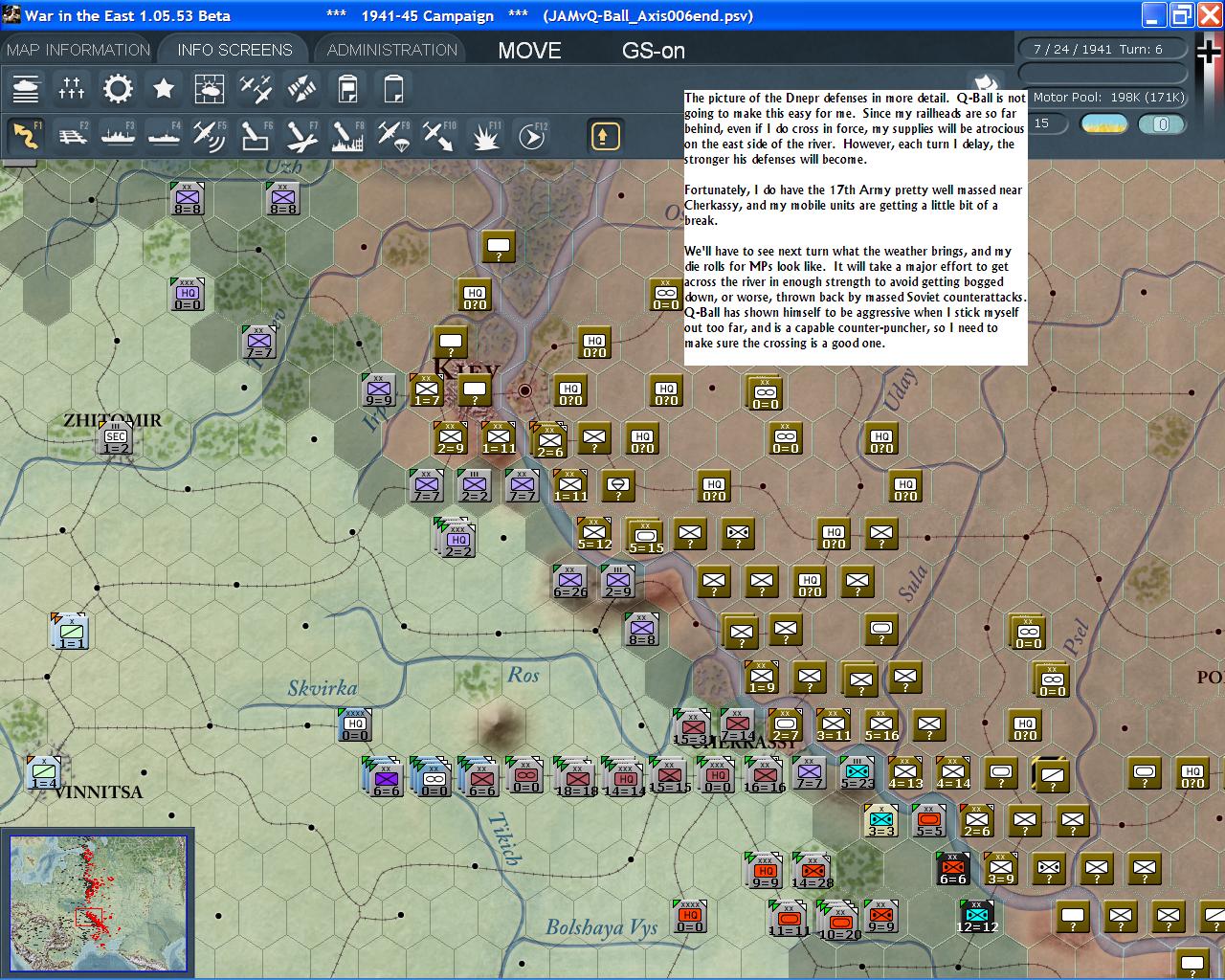1225x980 pixels.
Task: Select the 18=18 unit stack
Action: click(575, 776)
